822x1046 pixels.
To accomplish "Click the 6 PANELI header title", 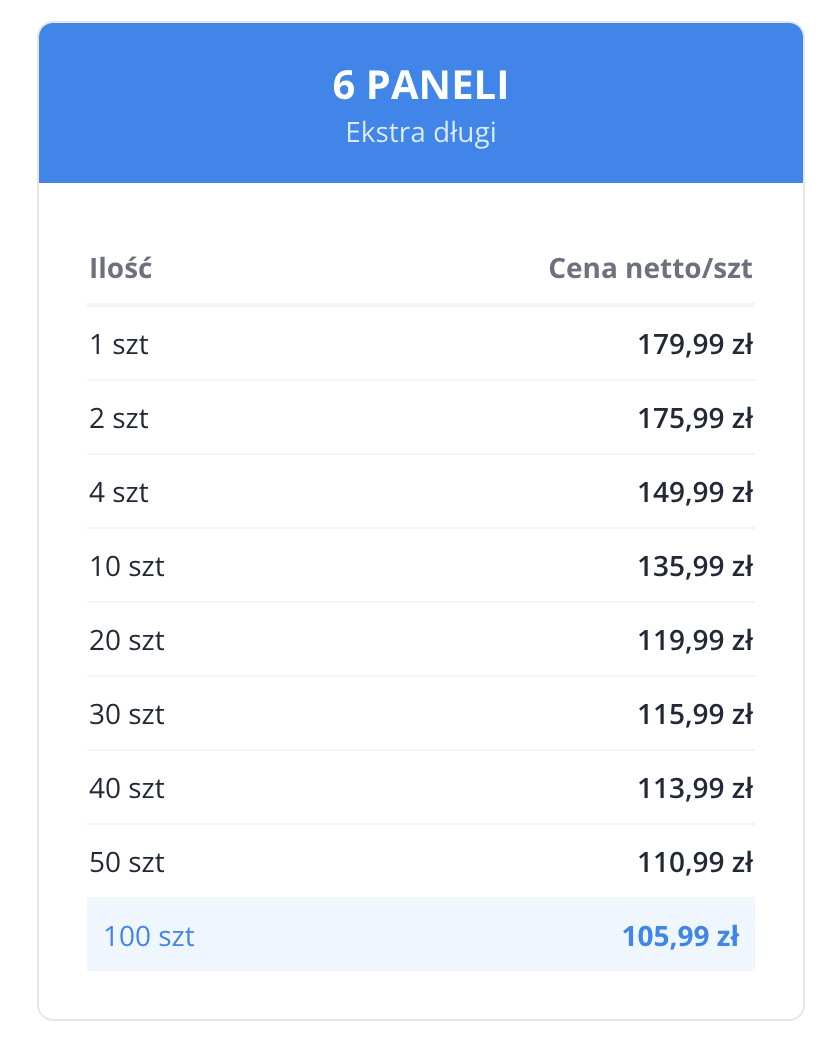I will pos(420,87).
